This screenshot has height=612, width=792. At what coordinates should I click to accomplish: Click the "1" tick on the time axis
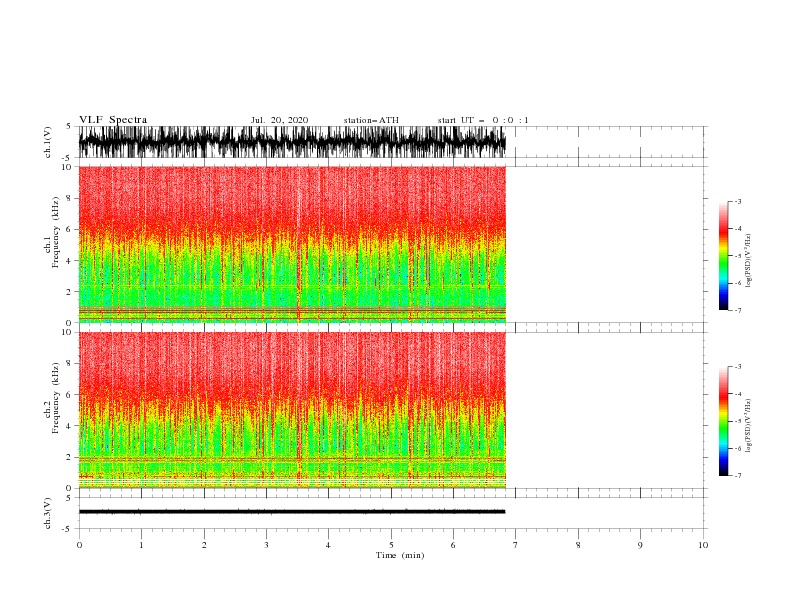(141, 545)
